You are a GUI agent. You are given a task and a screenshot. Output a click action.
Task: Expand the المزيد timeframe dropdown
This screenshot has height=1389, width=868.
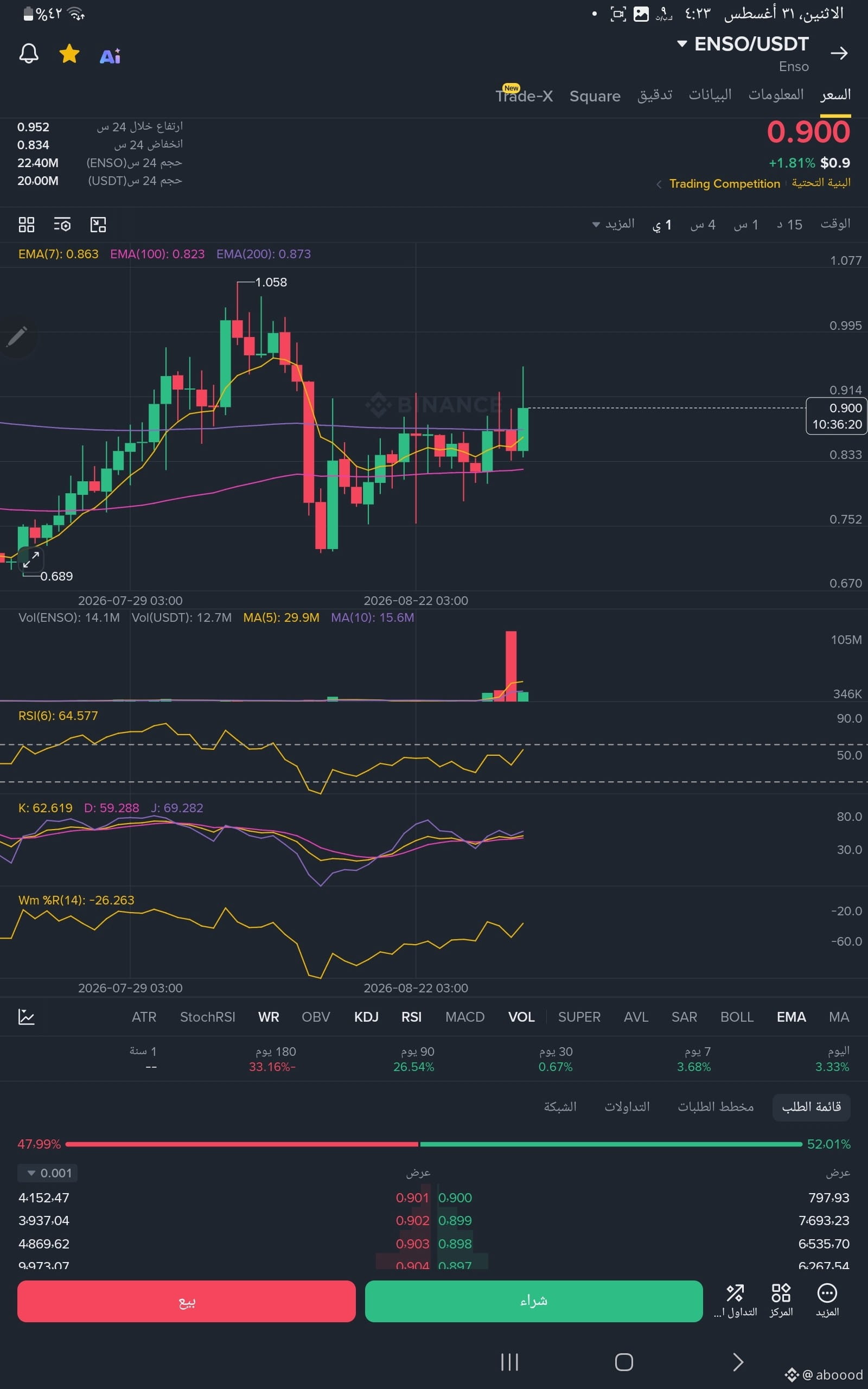(x=613, y=224)
